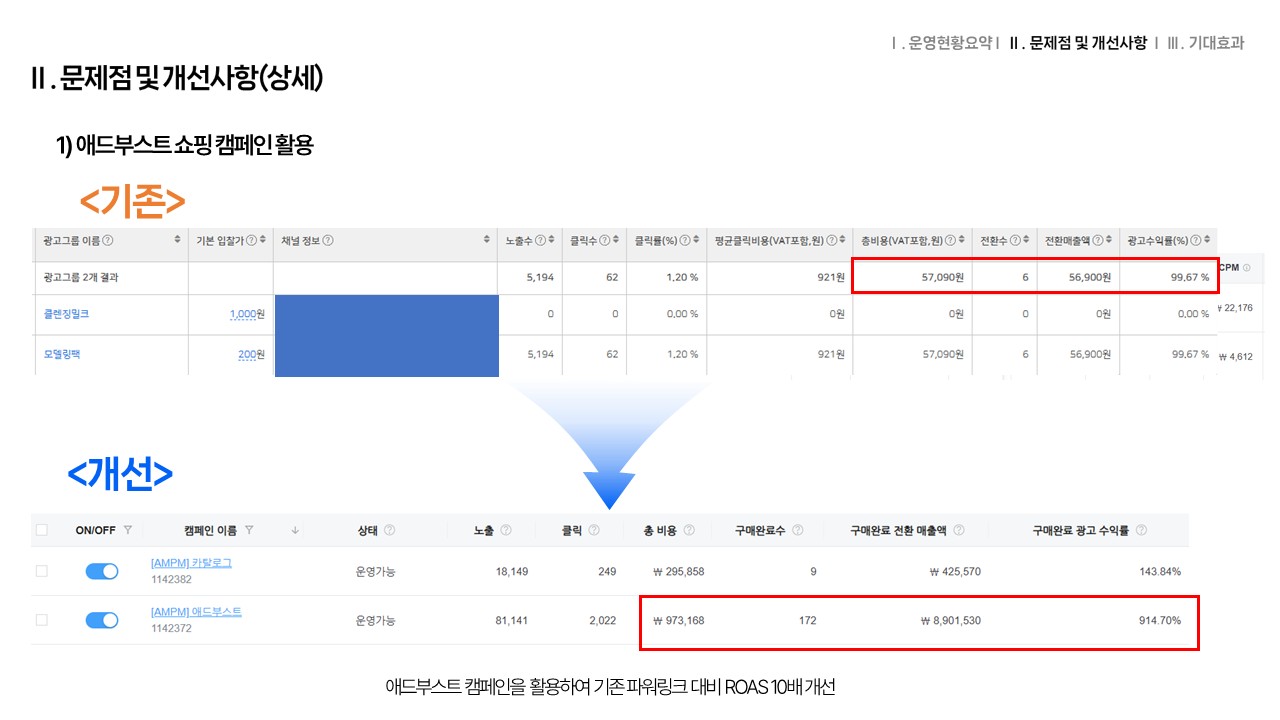Viewport: 1280px width, 720px height.
Task: Click help icon next to 광고그룹 이름 header
Action: (x=108, y=240)
